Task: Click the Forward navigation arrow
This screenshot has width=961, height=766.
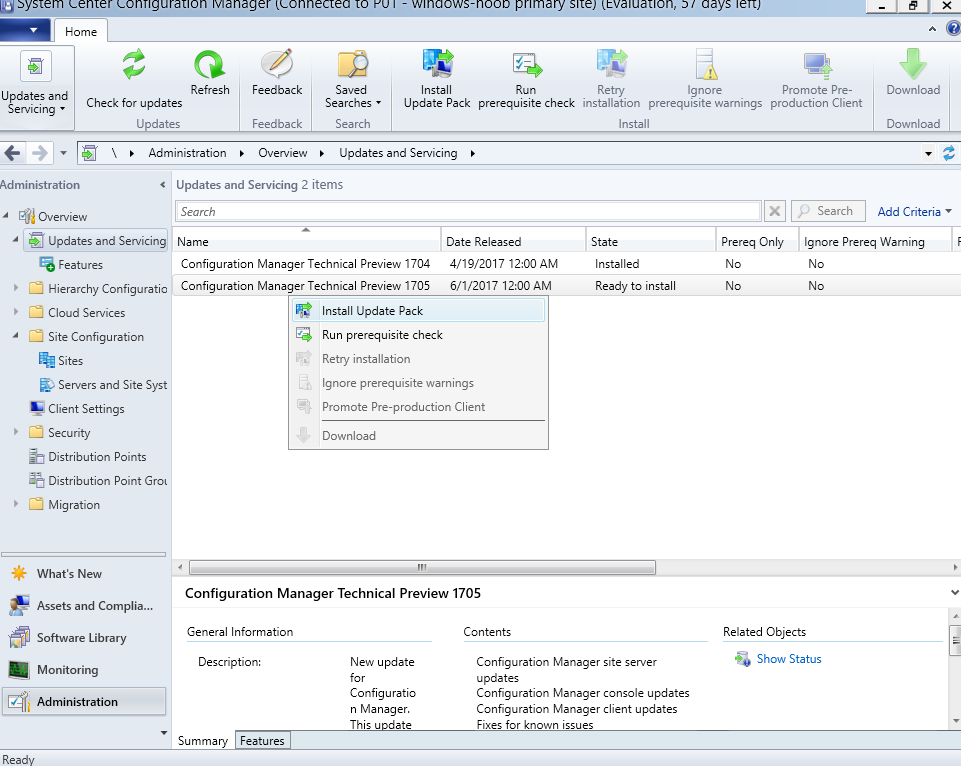Action: pos(39,153)
